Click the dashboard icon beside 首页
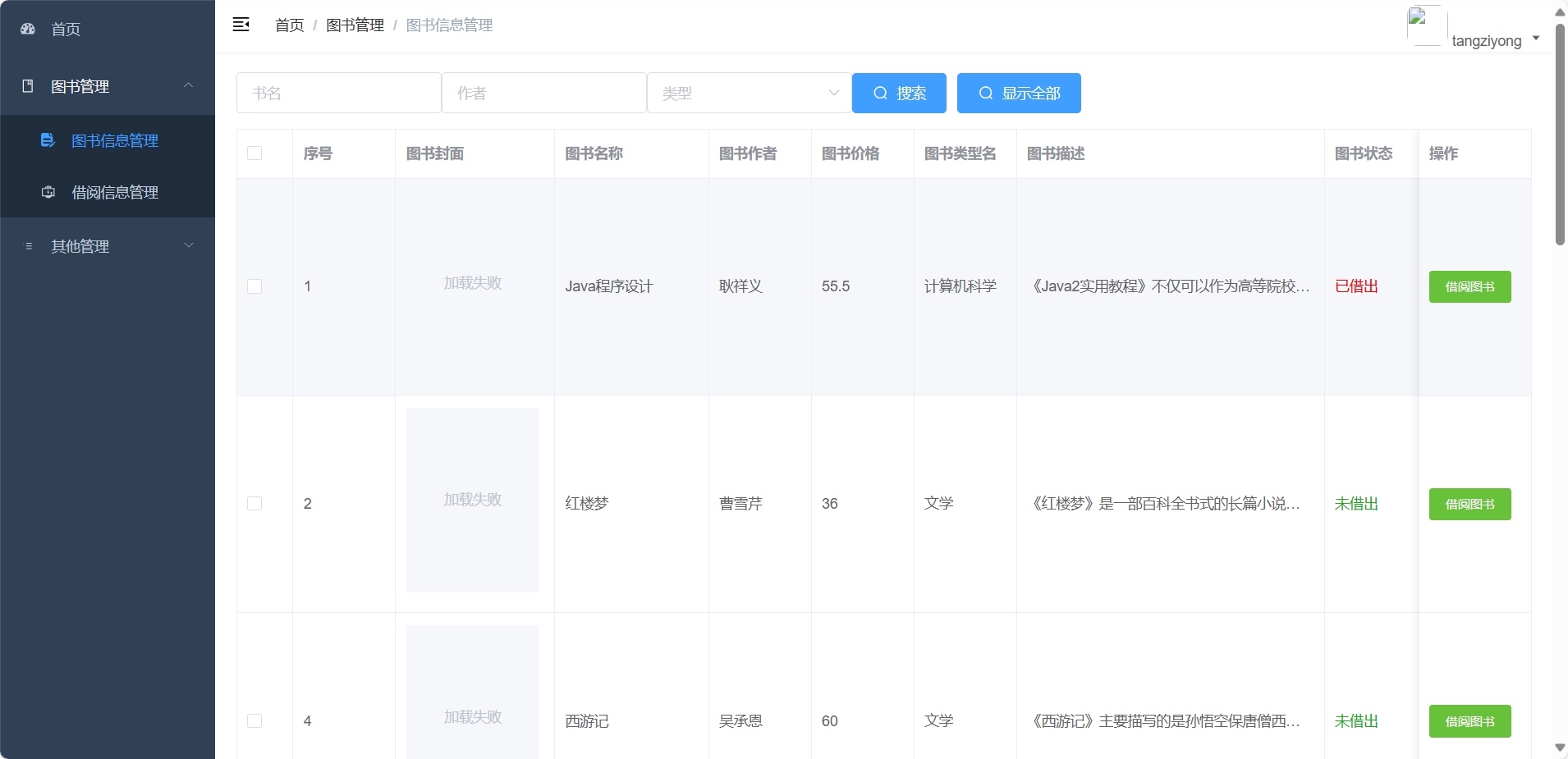Screen dimensions: 1568x759 click(28, 29)
